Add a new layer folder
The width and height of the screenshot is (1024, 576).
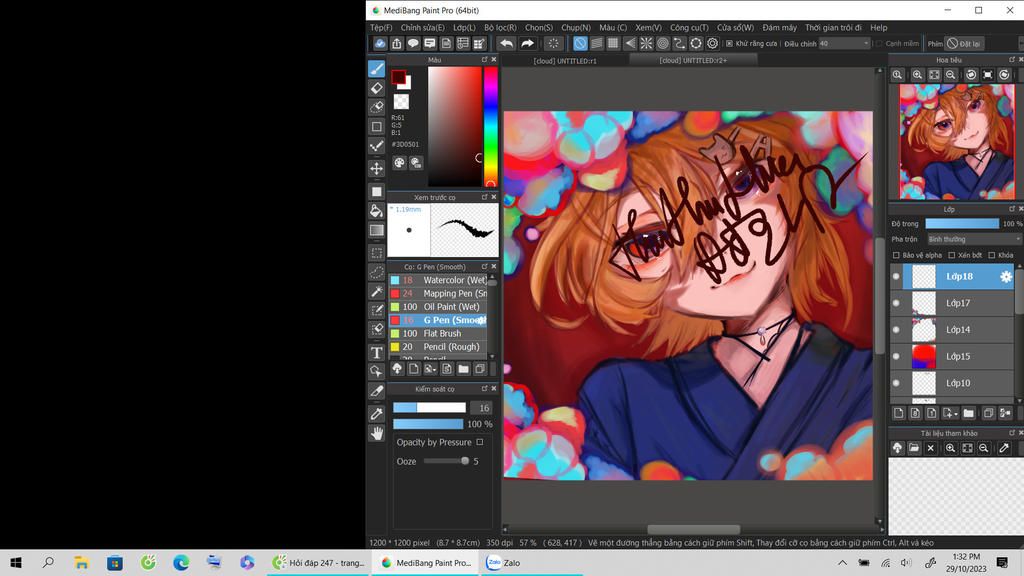click(x=968, y=413)
